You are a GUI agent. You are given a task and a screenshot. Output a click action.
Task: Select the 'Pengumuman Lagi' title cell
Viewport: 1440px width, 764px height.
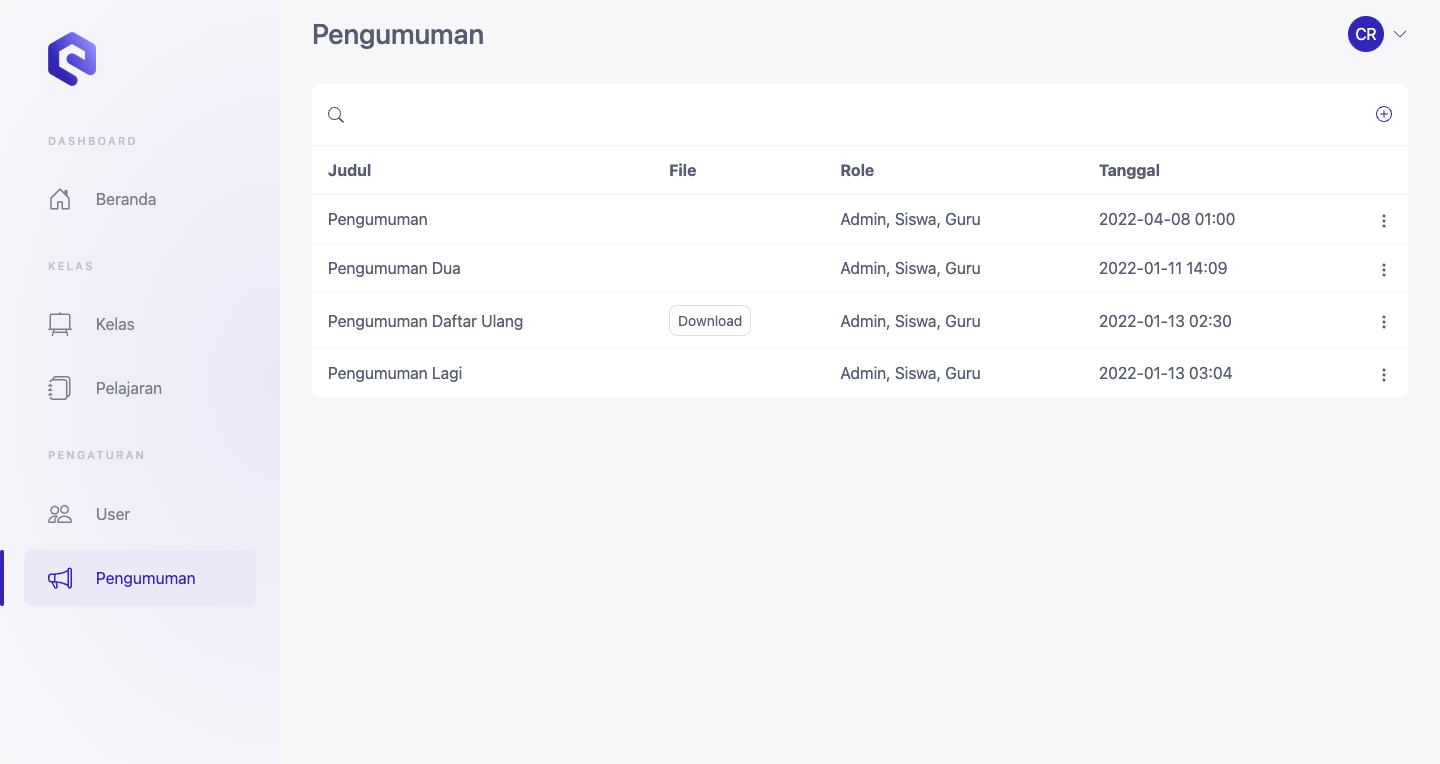coord(395,373)
